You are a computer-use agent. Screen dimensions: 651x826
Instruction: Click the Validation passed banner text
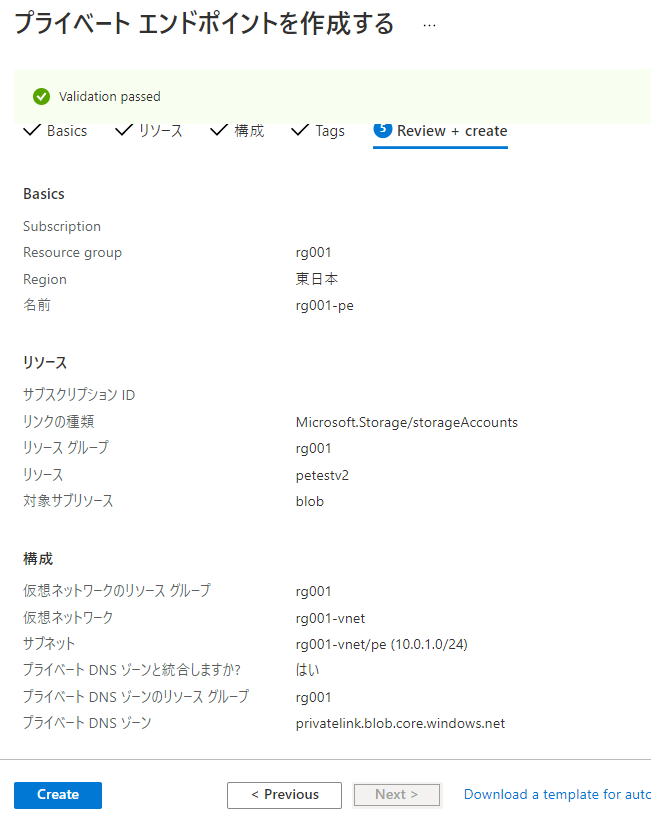click(x=110, y=97)
